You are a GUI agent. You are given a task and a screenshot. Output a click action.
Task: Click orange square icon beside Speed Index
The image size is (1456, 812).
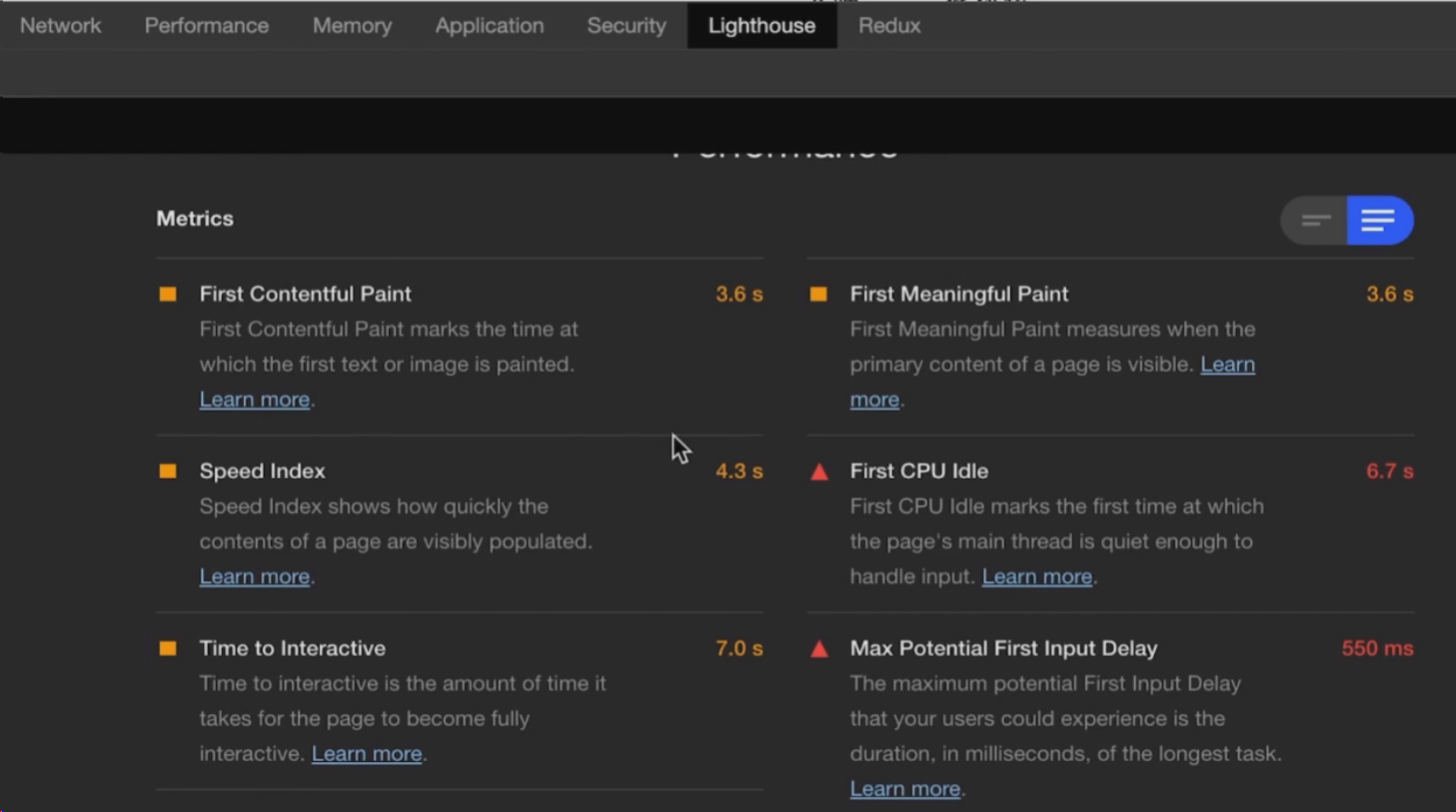coord(168,470)
